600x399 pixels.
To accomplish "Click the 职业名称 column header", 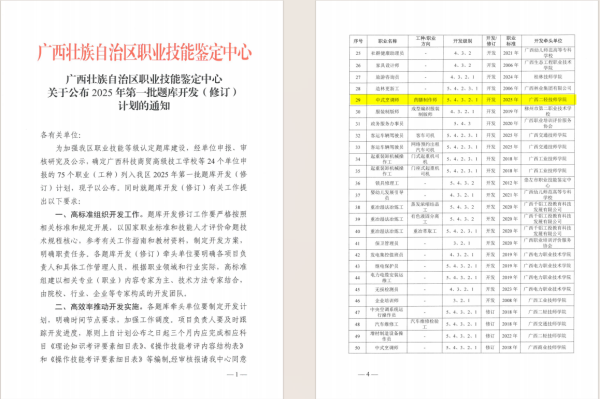I will pos(387,41).
